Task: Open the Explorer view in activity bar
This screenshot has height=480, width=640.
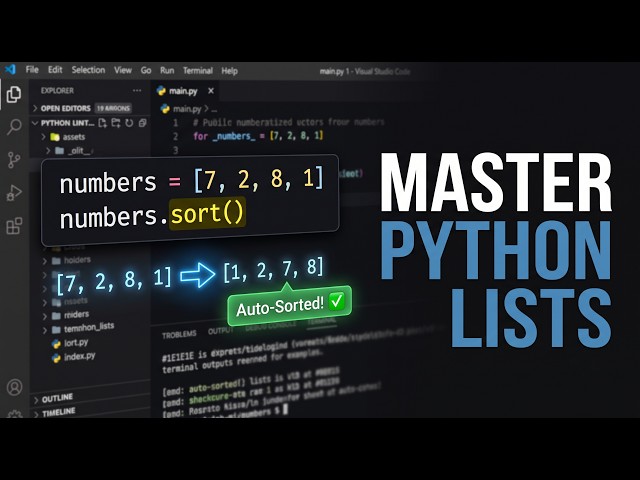Action: tap(14, 95)
